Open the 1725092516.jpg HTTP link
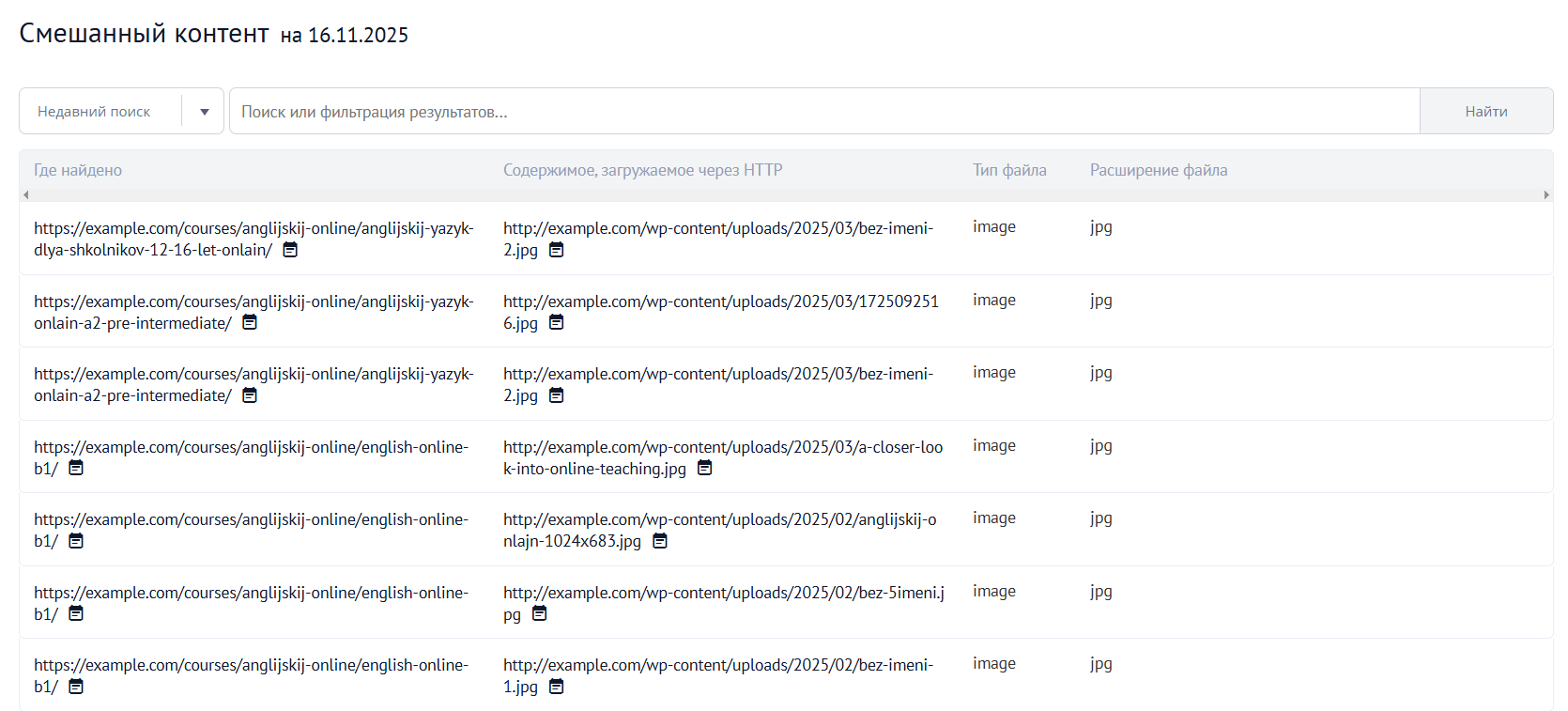 721,312
